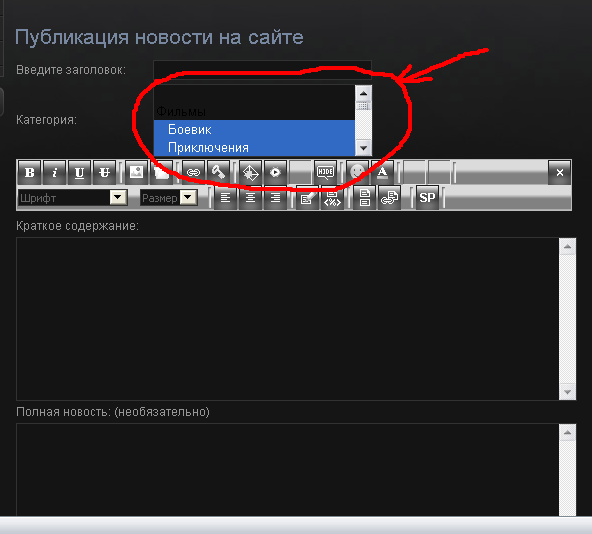592x534 pixels.
Task: Close all open tags with X button
Action: 560,172
